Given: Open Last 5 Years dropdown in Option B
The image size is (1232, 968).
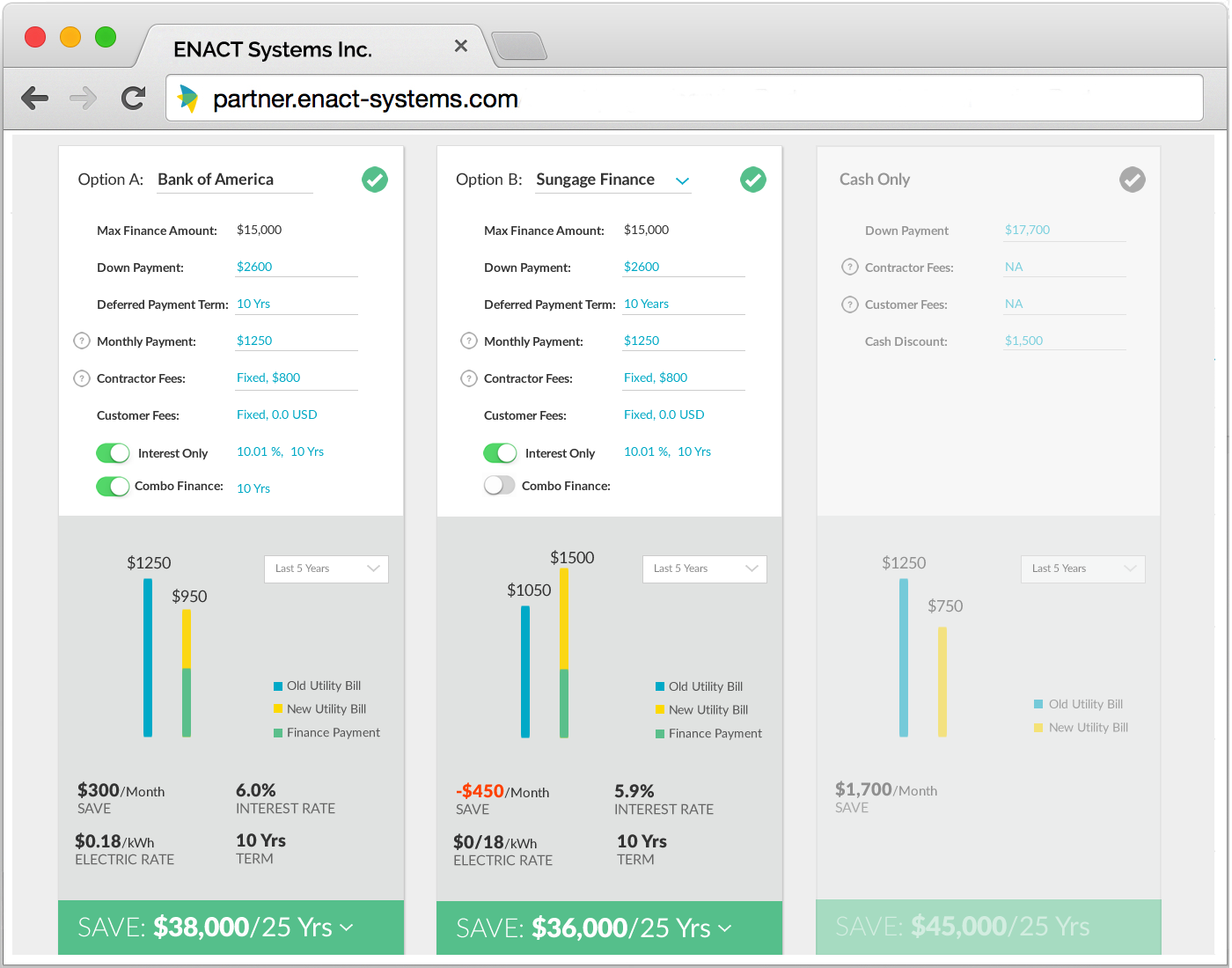Looking at the screenshot, I should tap(705, 568).
